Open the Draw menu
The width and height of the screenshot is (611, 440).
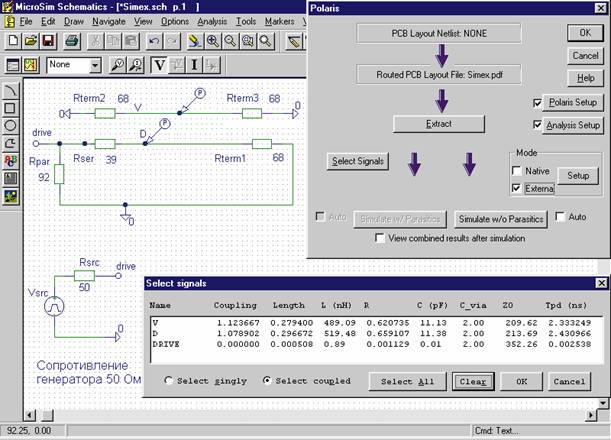click(x=74, y=21)
